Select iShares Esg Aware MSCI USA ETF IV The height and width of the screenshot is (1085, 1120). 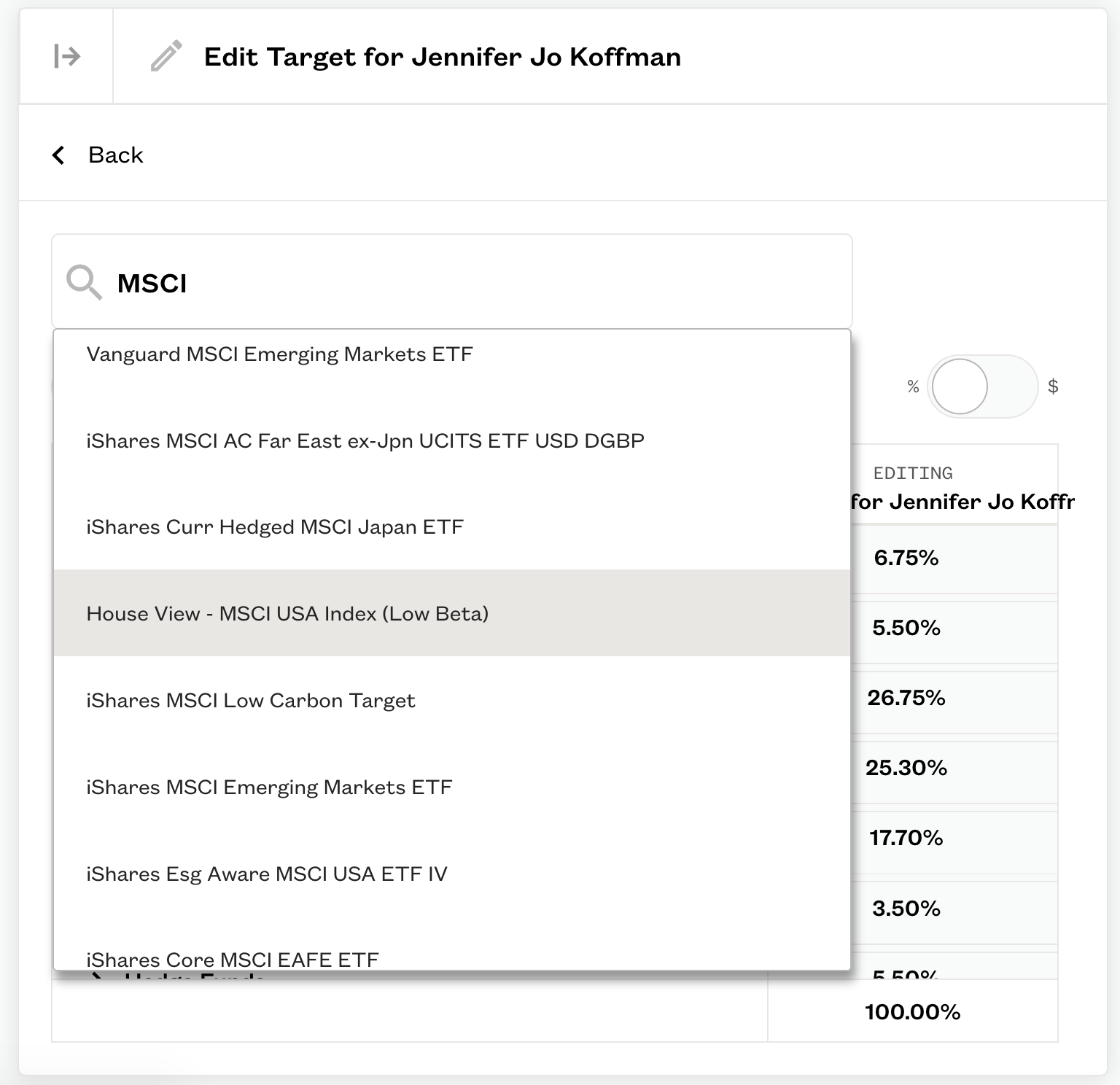tap(452, 874)
